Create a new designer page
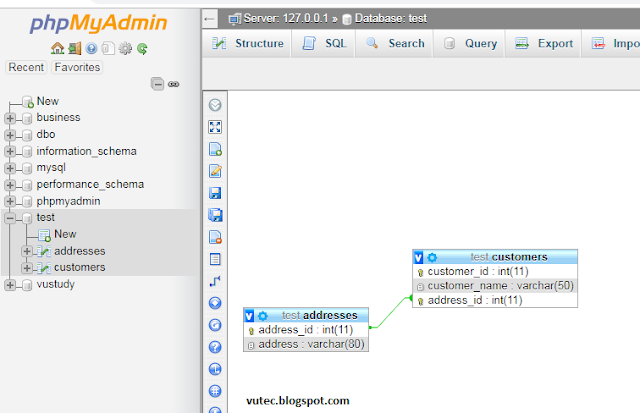640x413 pixels. click(215, 149)
